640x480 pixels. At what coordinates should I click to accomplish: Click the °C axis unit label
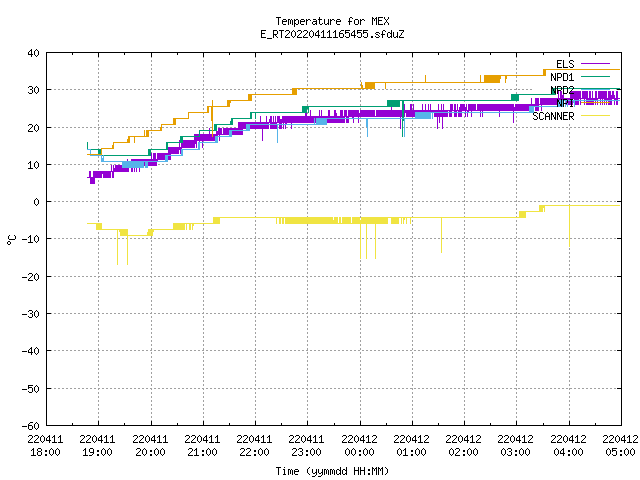[12, 239]
